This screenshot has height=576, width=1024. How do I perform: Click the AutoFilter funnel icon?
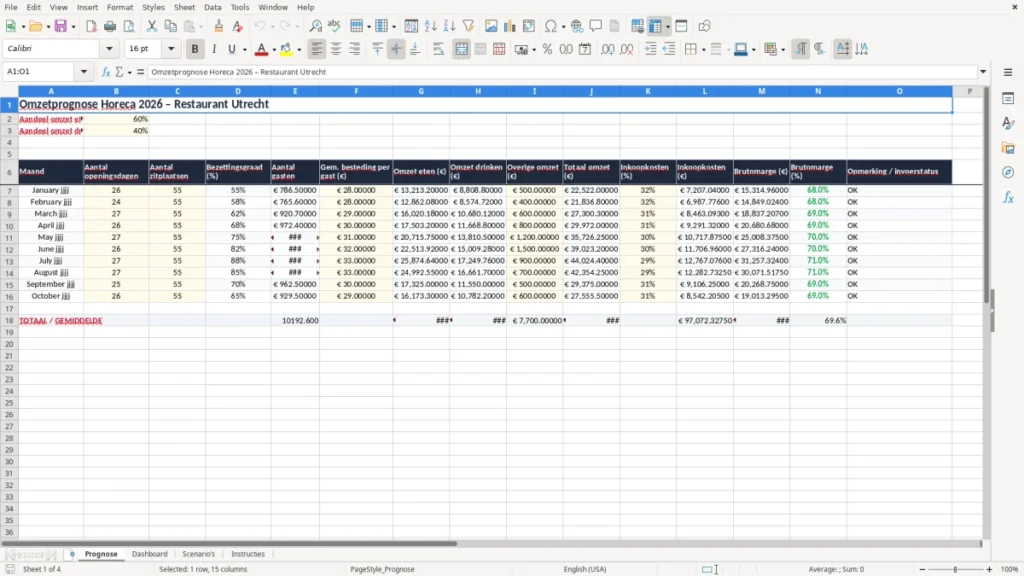(x=468, y=26)
